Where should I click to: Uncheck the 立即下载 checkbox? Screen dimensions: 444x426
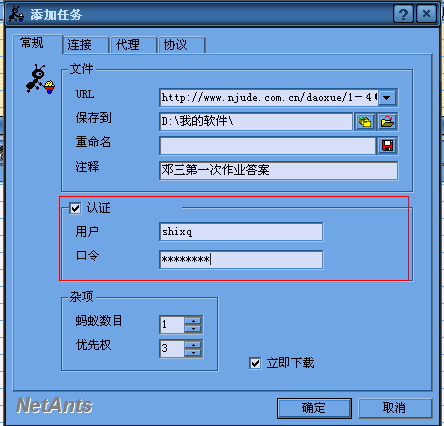[x=255, y=363]
